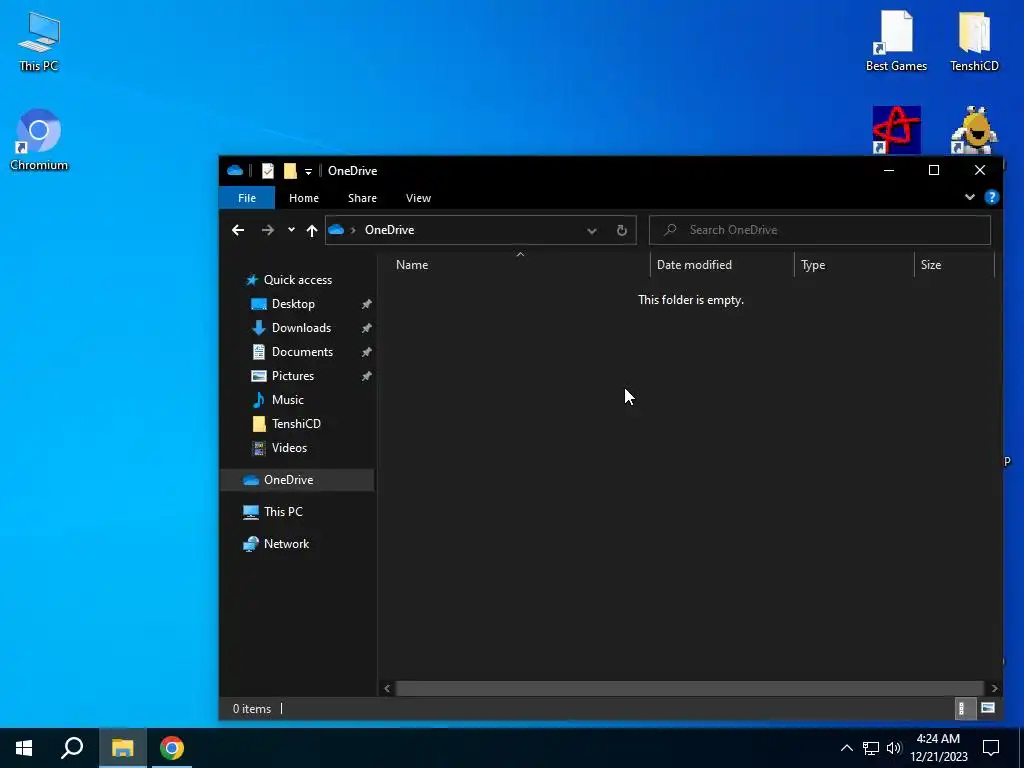Select the yellow character desktop shortcut
Viewport: 1024px width, 768px height.
974,130
